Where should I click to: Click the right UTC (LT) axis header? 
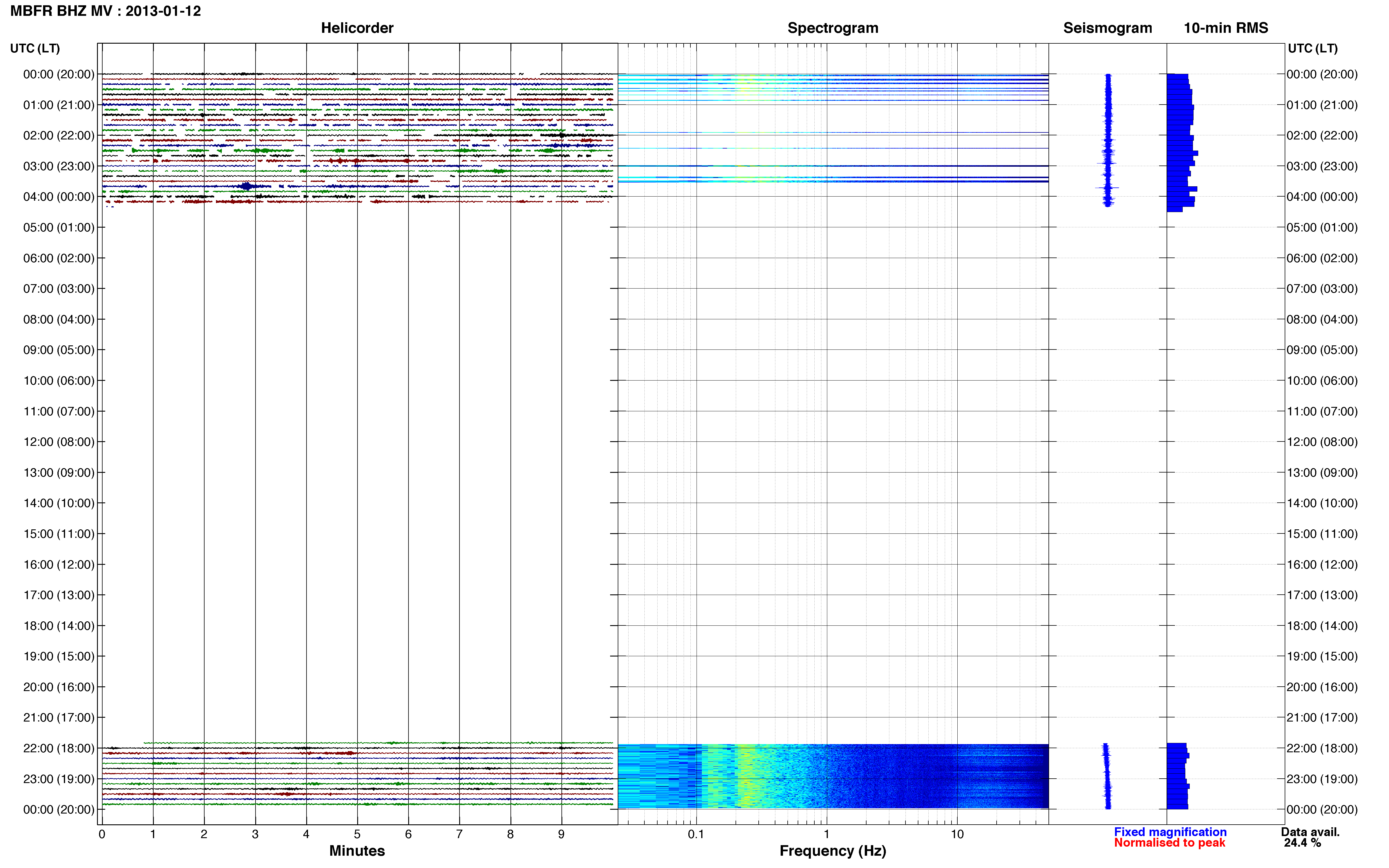tap(1313, 48)
